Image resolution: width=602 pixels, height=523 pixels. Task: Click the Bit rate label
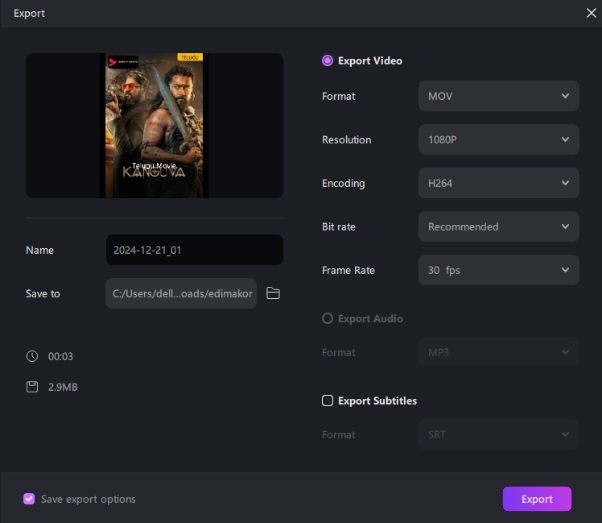[x=339, y=227]
